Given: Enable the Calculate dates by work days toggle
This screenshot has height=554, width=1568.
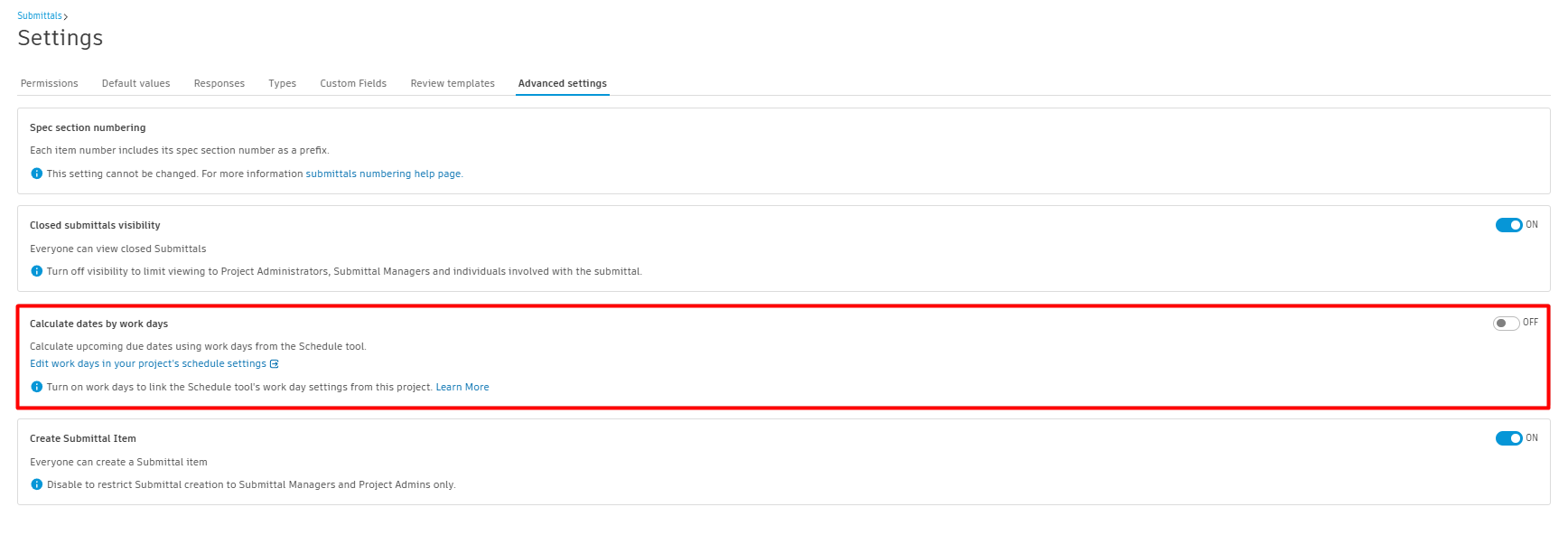Looking at the screenshot, I should pyautogui.click(x=1506, y=323).
